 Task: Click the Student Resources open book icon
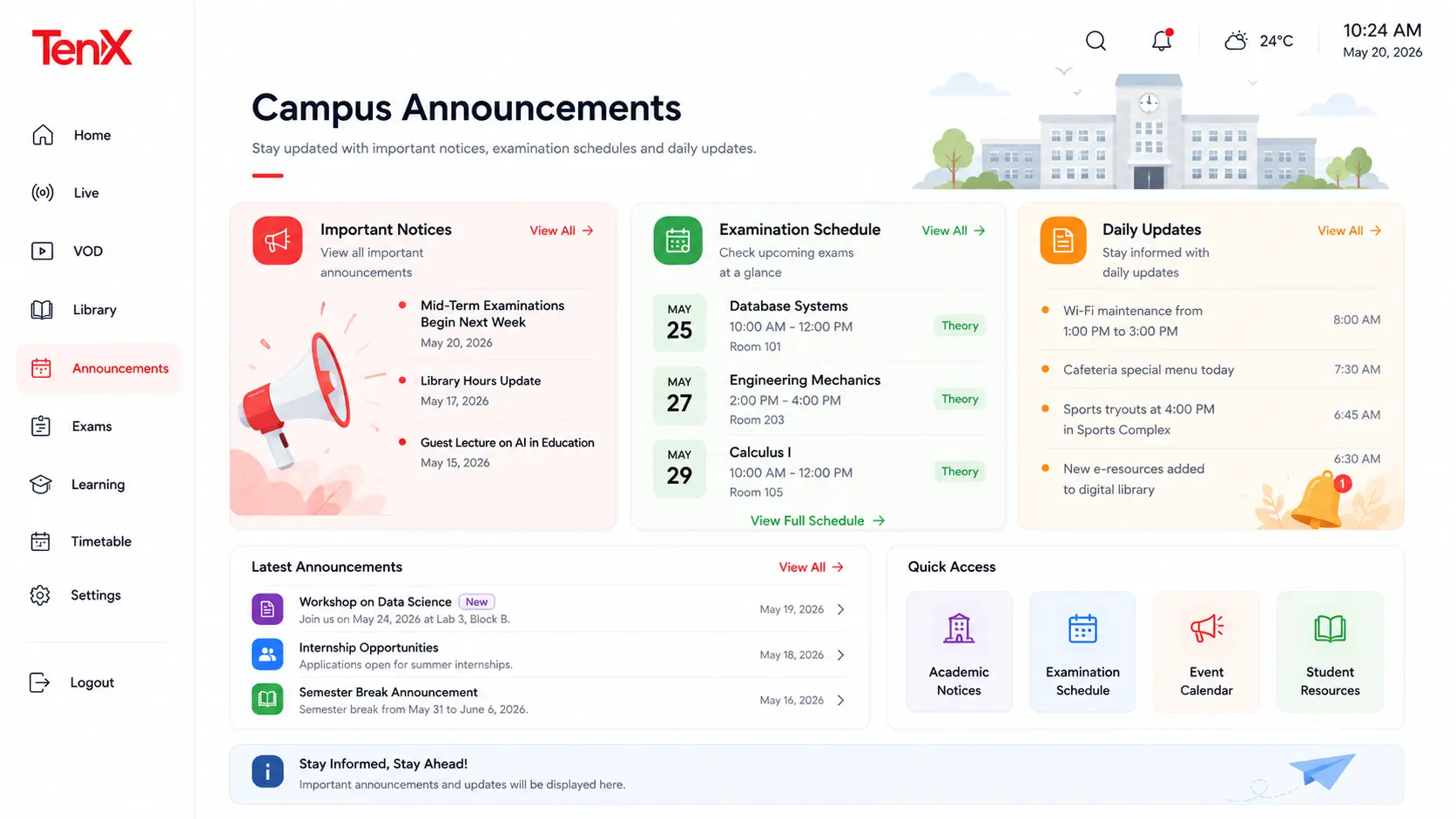pos(1330,628)
